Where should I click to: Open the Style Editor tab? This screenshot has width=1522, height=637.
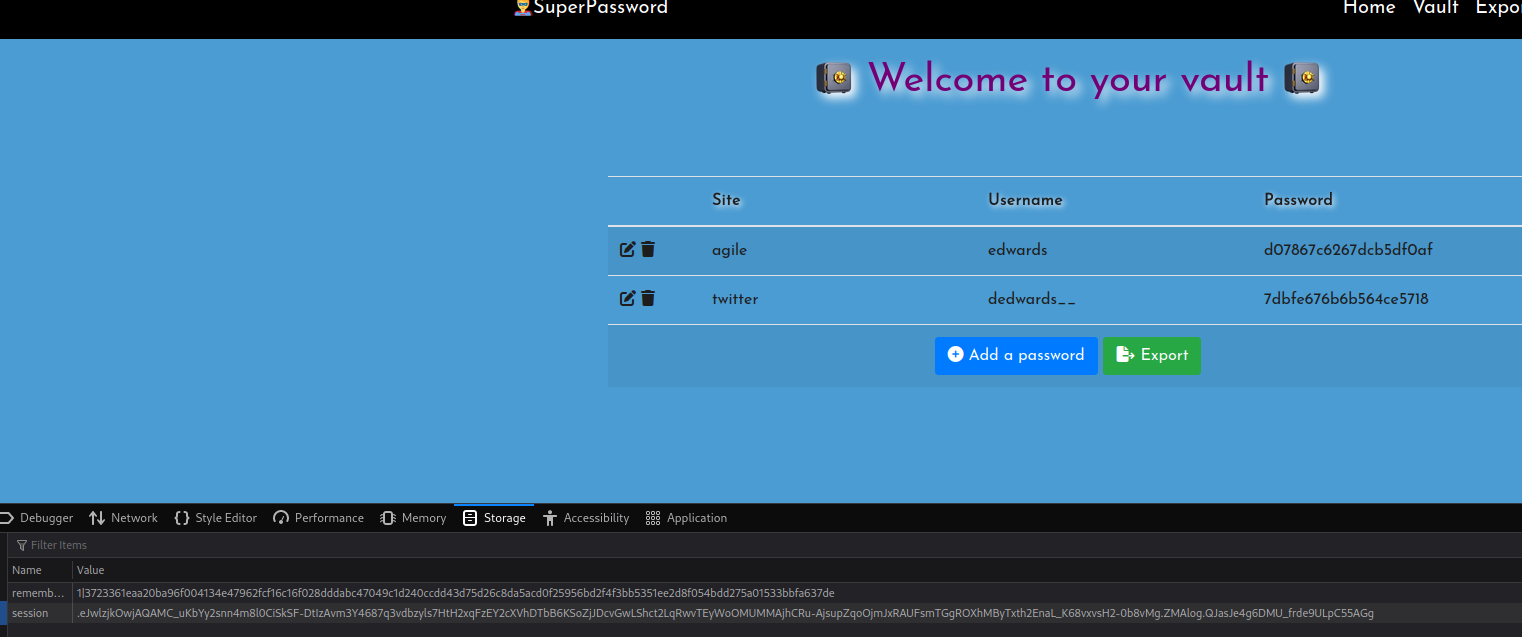(x=215, y=518)
